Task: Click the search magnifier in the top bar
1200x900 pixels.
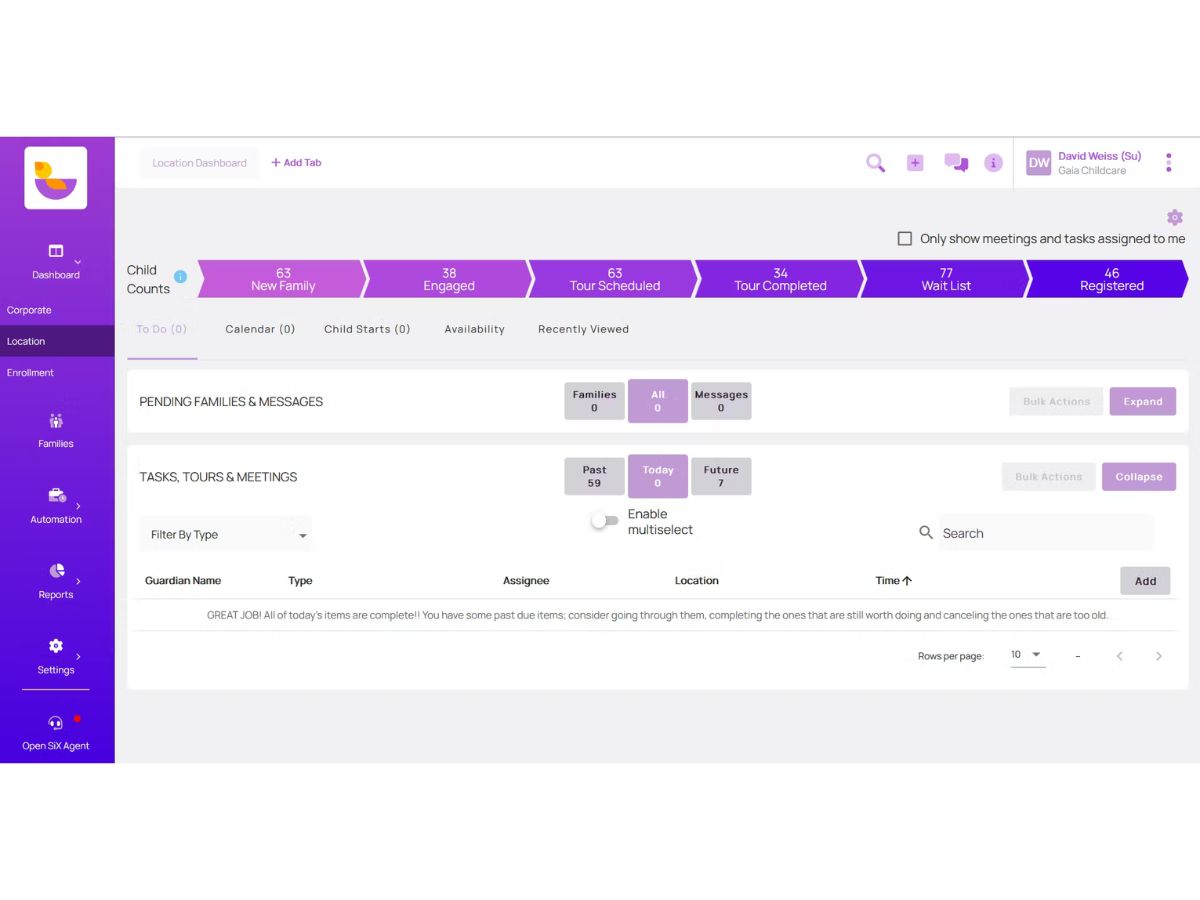Action: tap(875, 163)
